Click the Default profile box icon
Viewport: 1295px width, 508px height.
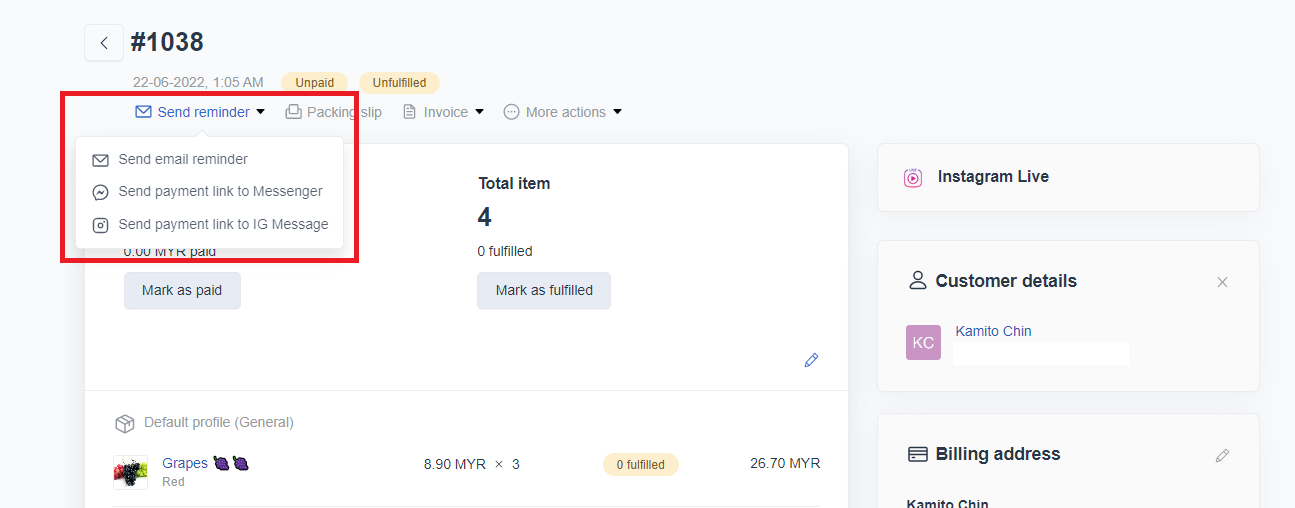(x=125, y=423)
